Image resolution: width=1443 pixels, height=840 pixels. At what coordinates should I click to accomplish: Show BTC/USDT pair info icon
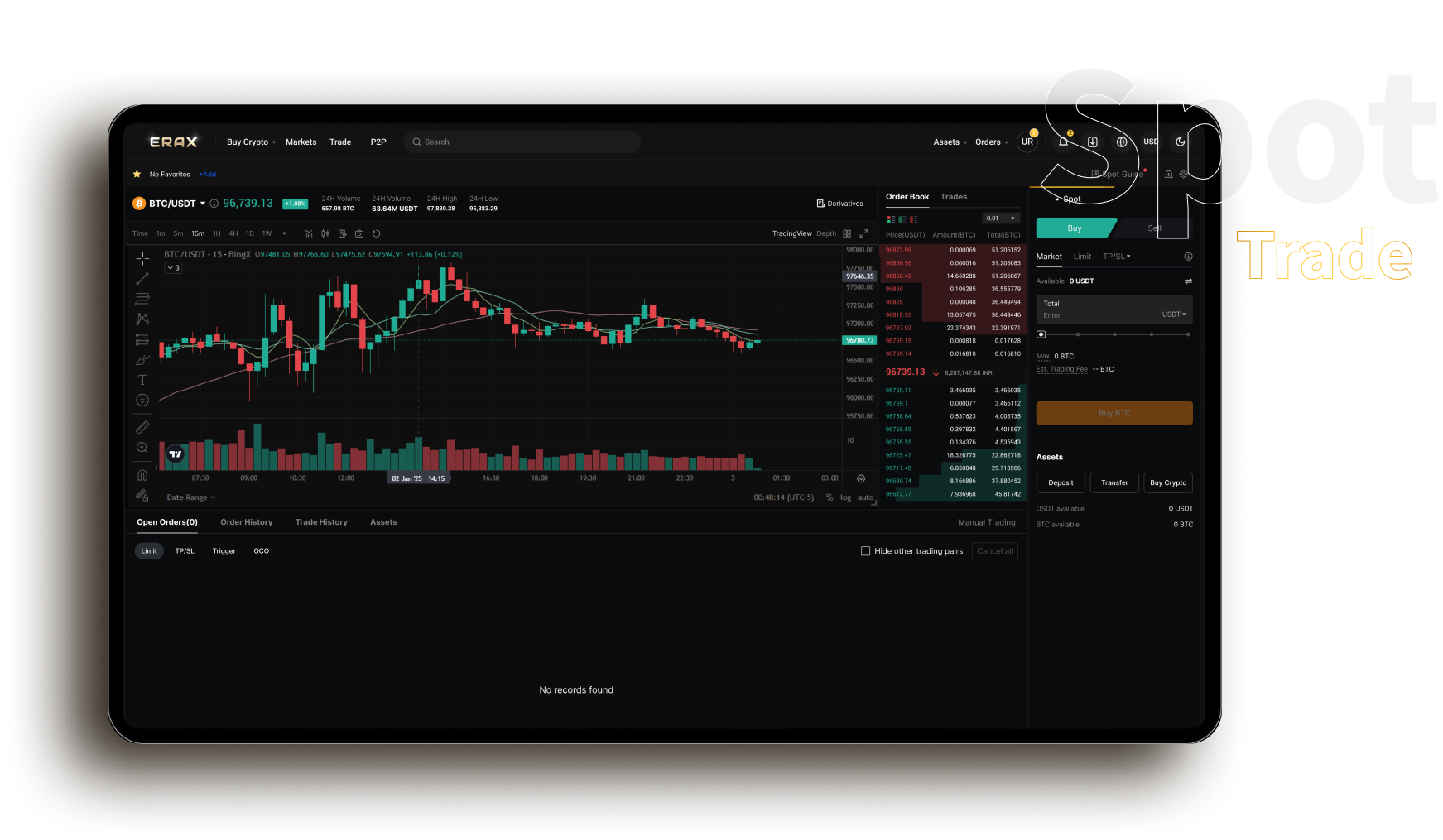point(214,204)
